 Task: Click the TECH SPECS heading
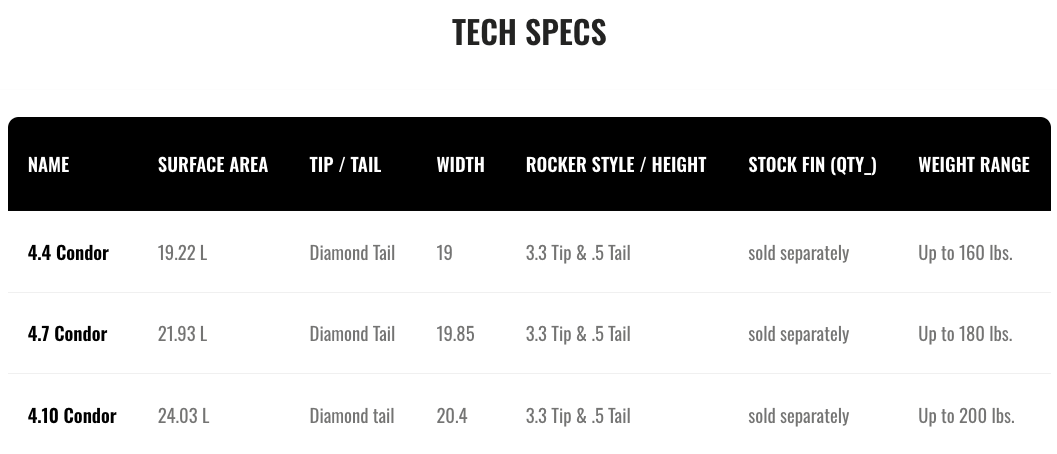pos(529,32)
